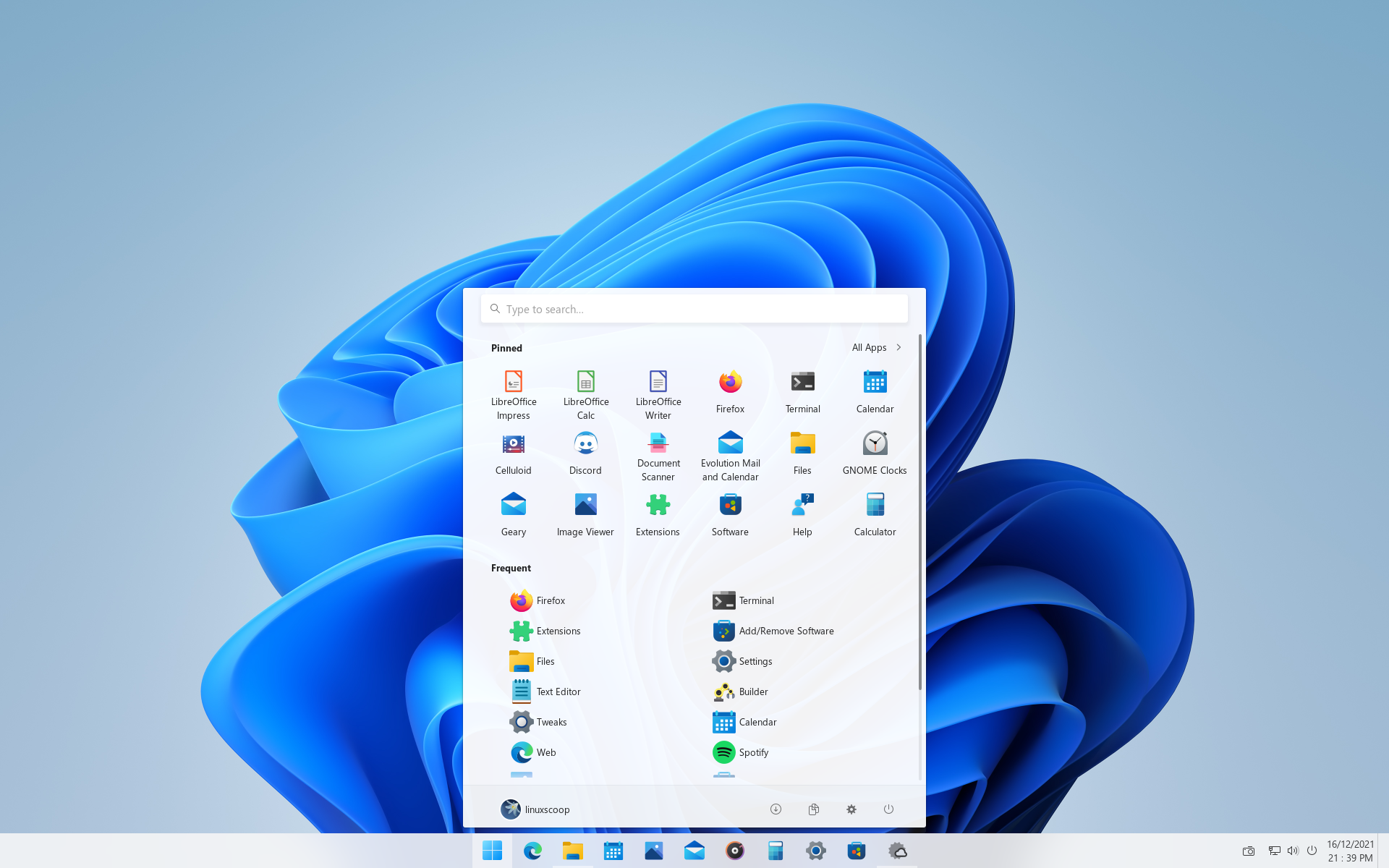Click the power button in menu footer
The height and width of the screenshot is (868, 1389).
pos(888,809)
